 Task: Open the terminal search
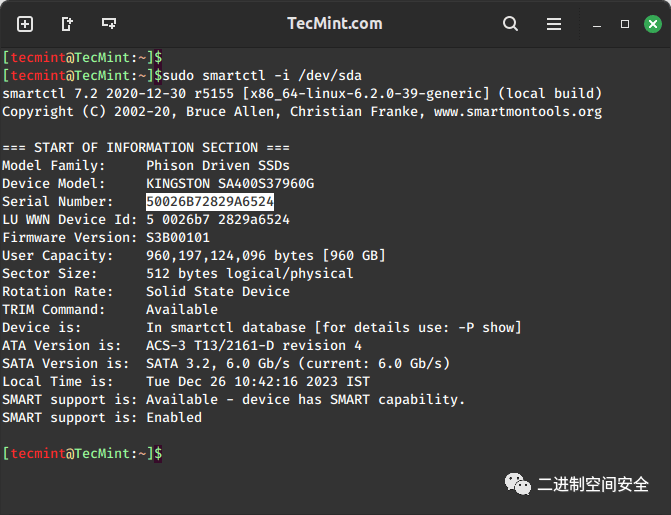510,24
